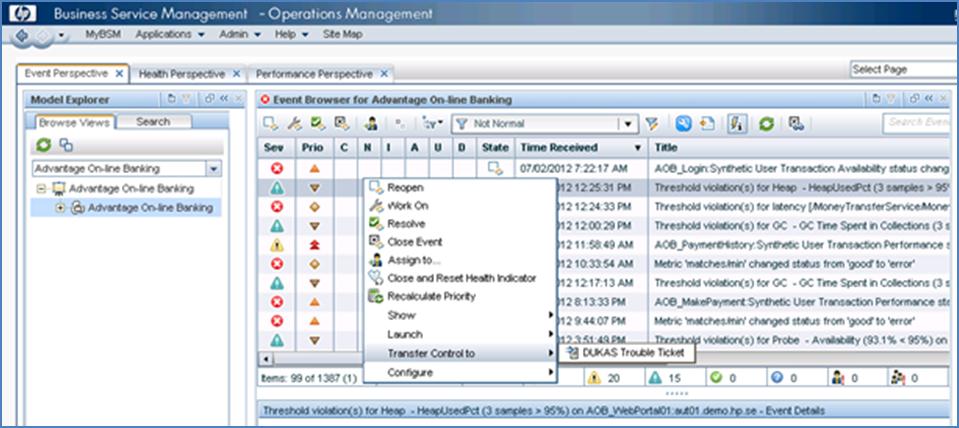Click the Reopen toolbar icon in Event Browser
This screenshot has width=959, height=428.
tap(270, 124)
